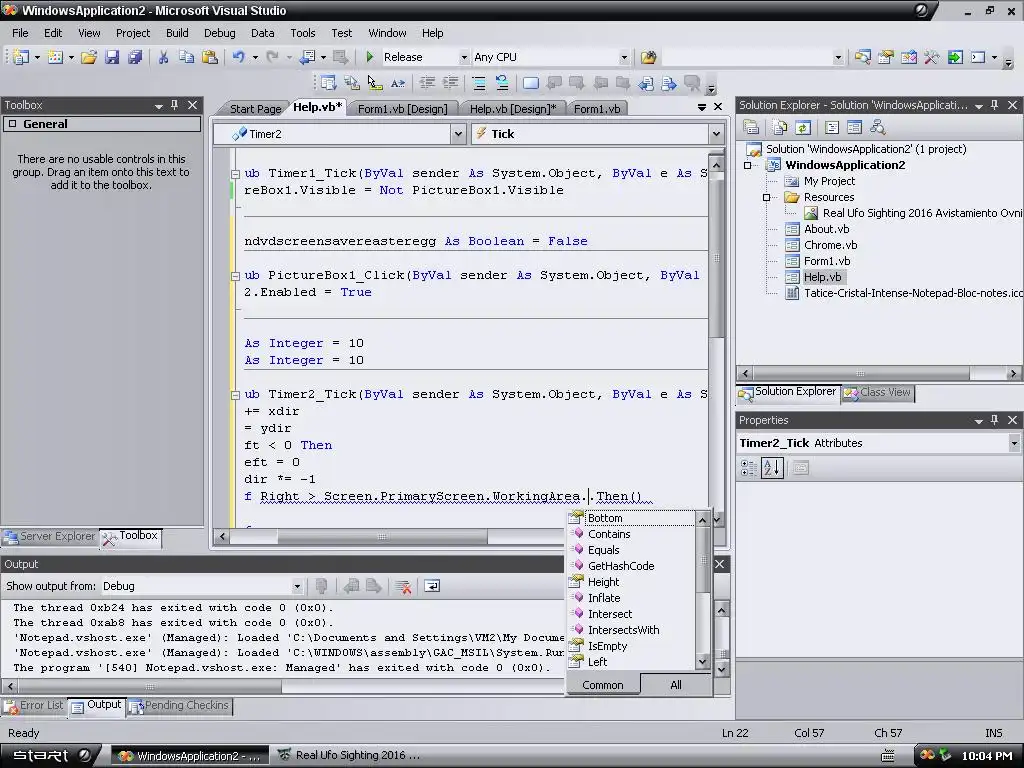Open the Release configuration dropdown
Viewport: 1024px width, 768px height.
point(464,57)
